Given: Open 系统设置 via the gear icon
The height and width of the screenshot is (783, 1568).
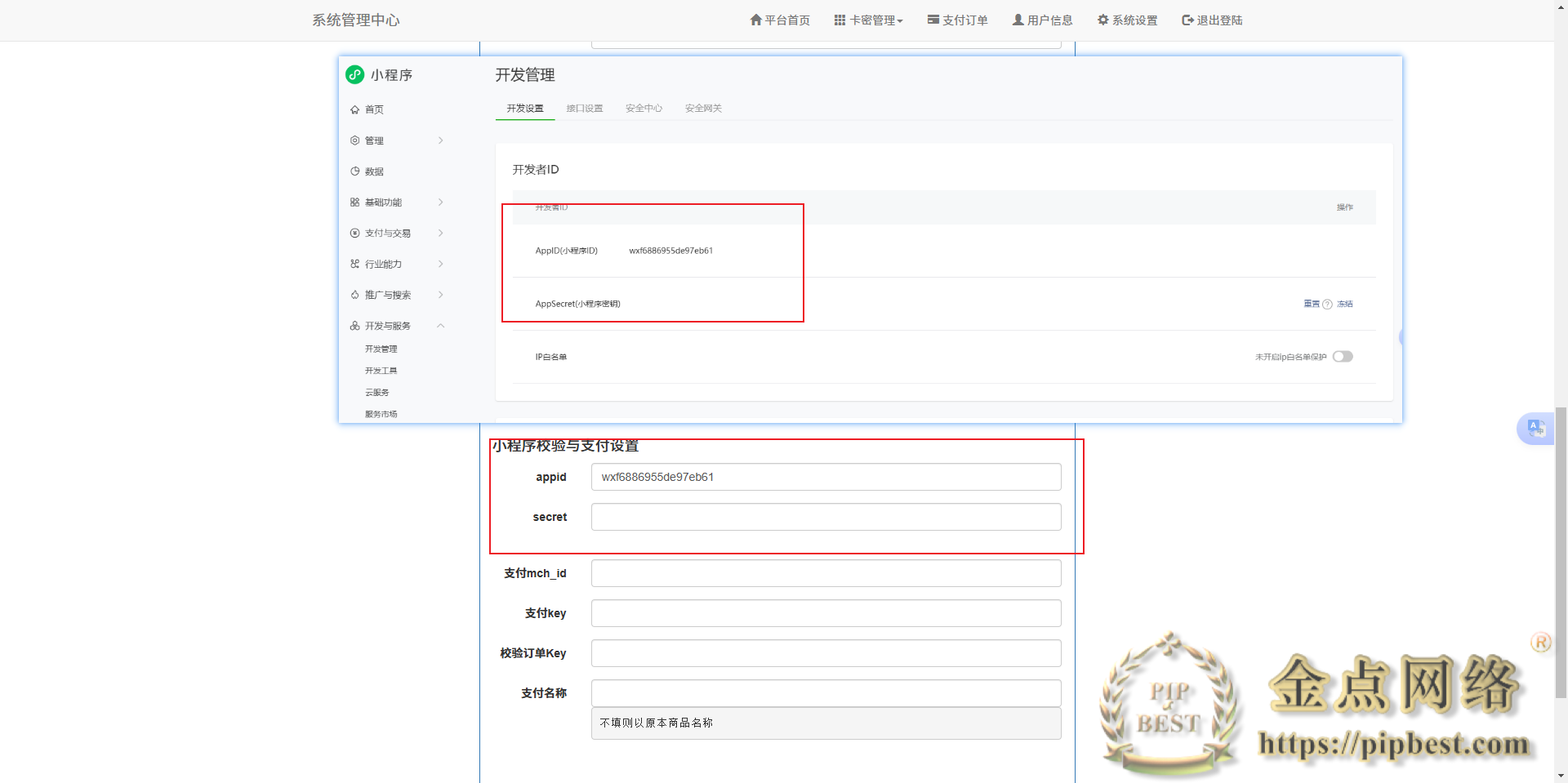Looking at the screenshot, I should pyautogui.click(x=1102, y=20).
